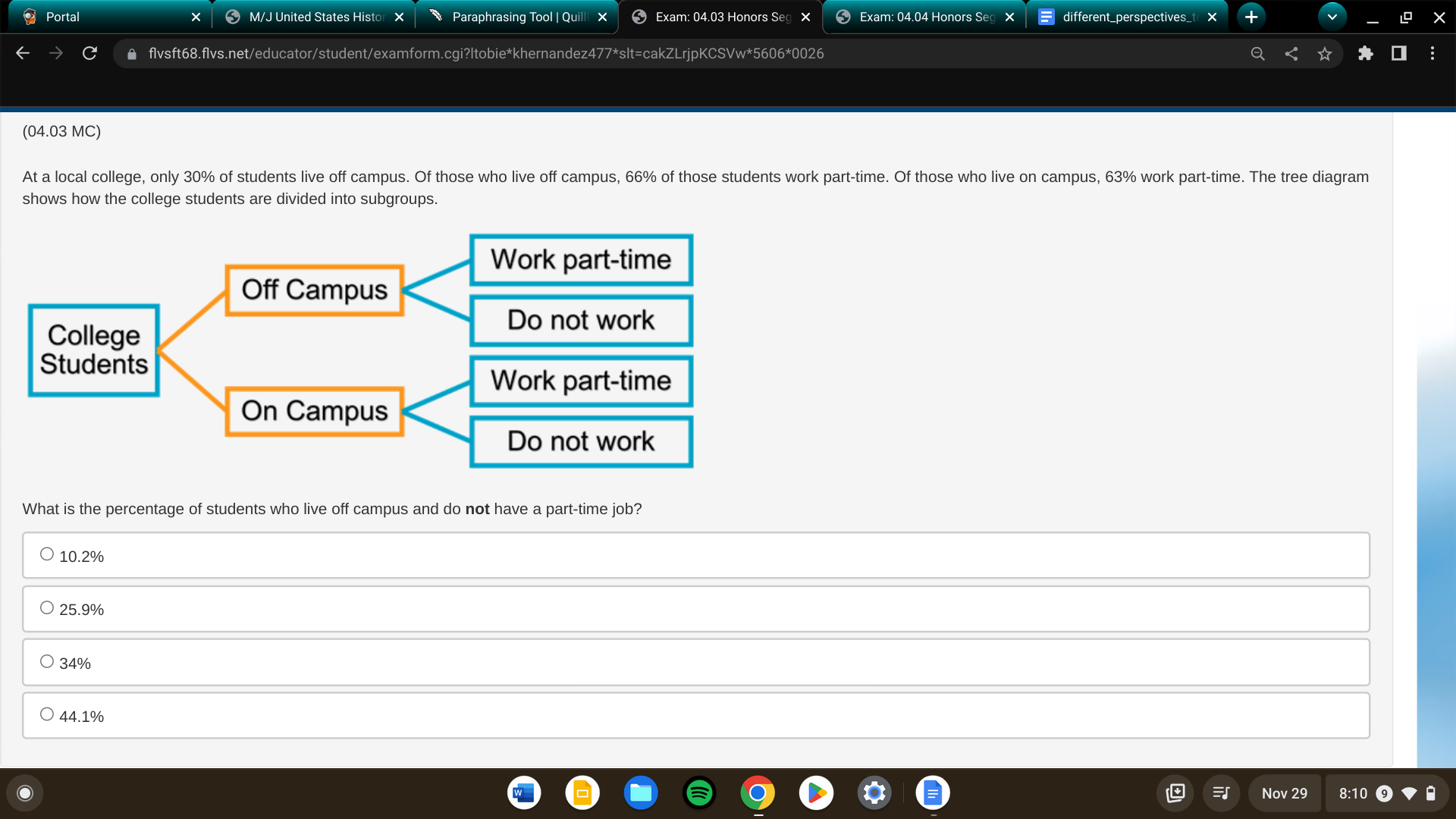The width and height of the screenshot is (1456, 819).
Task: Open the Chrome three-dot menu
Action: tap(1432, 53)
